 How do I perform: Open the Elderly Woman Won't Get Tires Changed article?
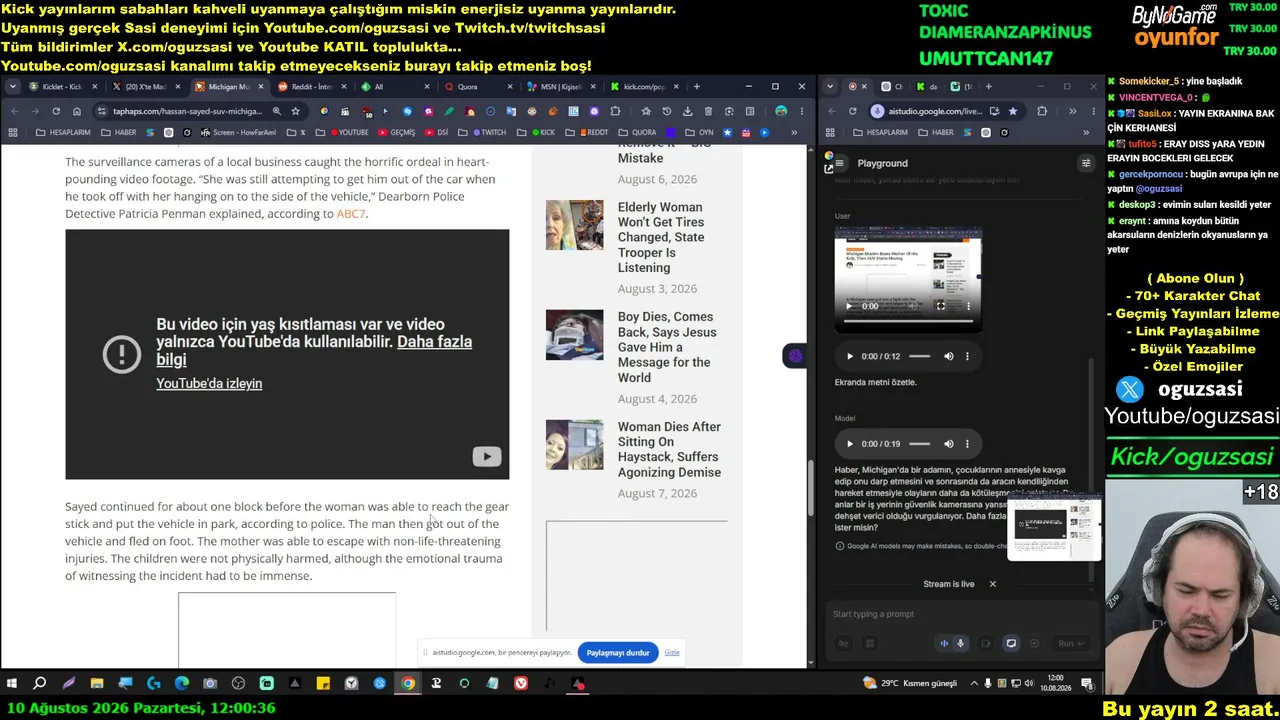click(x=661, y=237)
